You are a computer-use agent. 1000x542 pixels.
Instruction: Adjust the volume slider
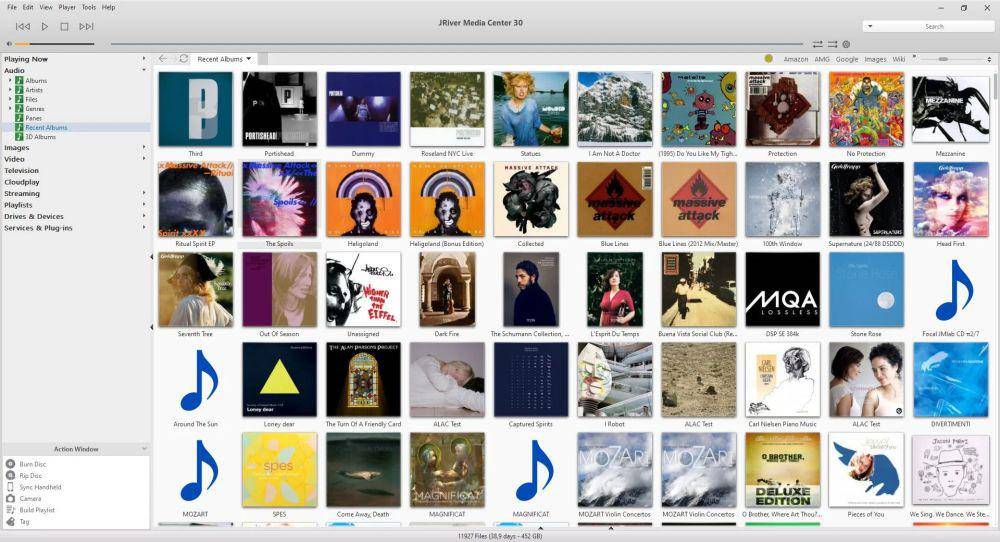coord(54,44)
